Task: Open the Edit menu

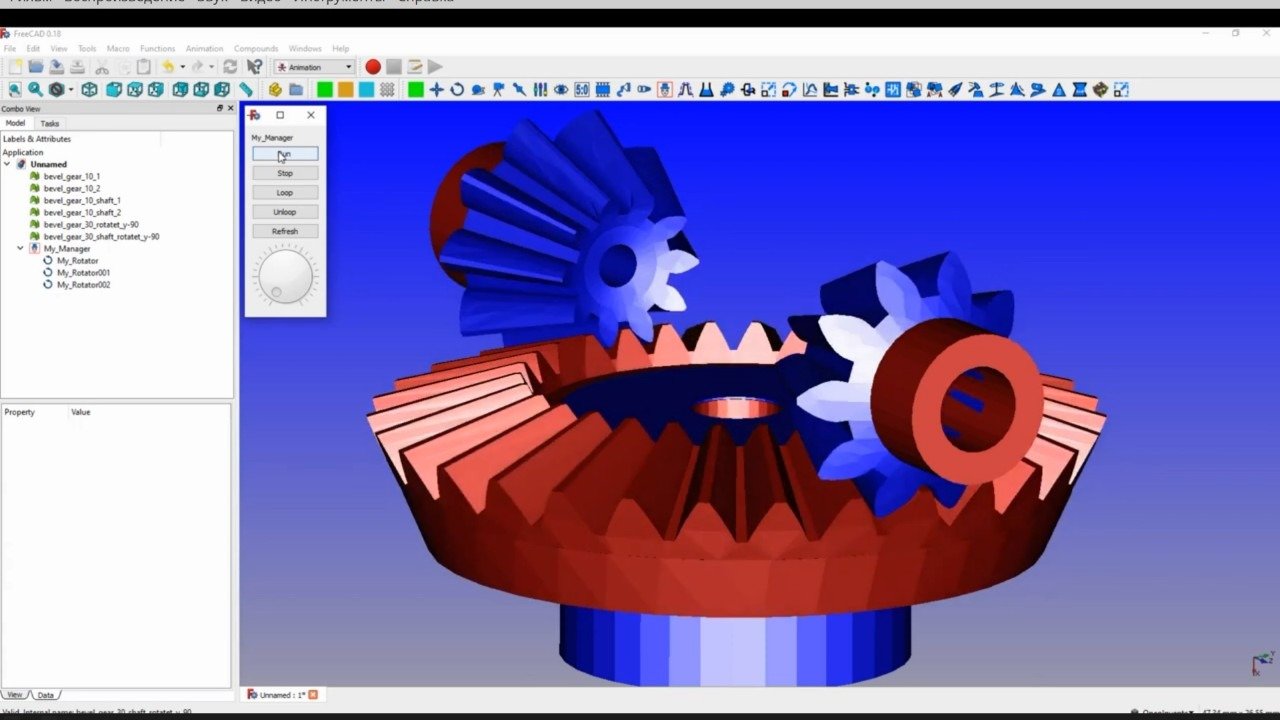Action: tap(33, 48)
